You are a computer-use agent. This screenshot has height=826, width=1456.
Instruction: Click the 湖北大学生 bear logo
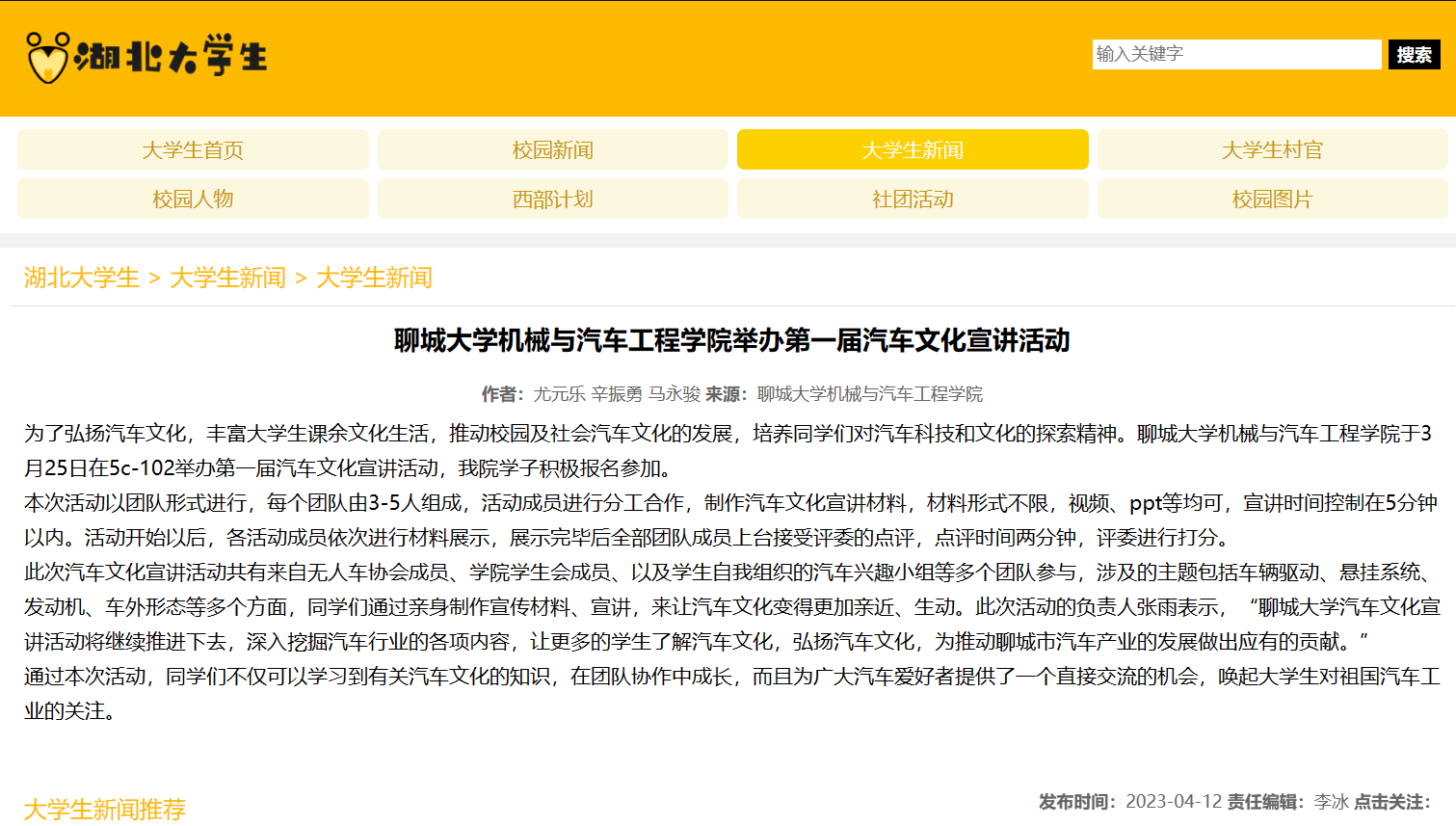(x=146, y=57)
